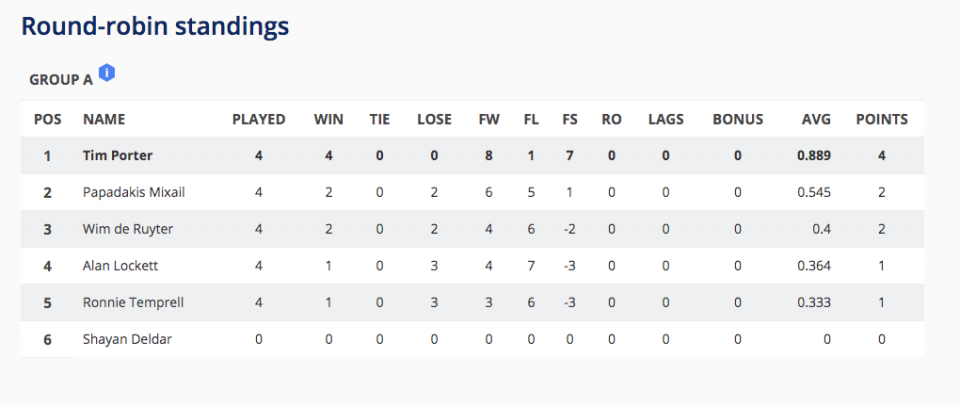The width and height of the screenshot is (960, 407).
Task: Click the FW column header
Action: coord(489,119)
